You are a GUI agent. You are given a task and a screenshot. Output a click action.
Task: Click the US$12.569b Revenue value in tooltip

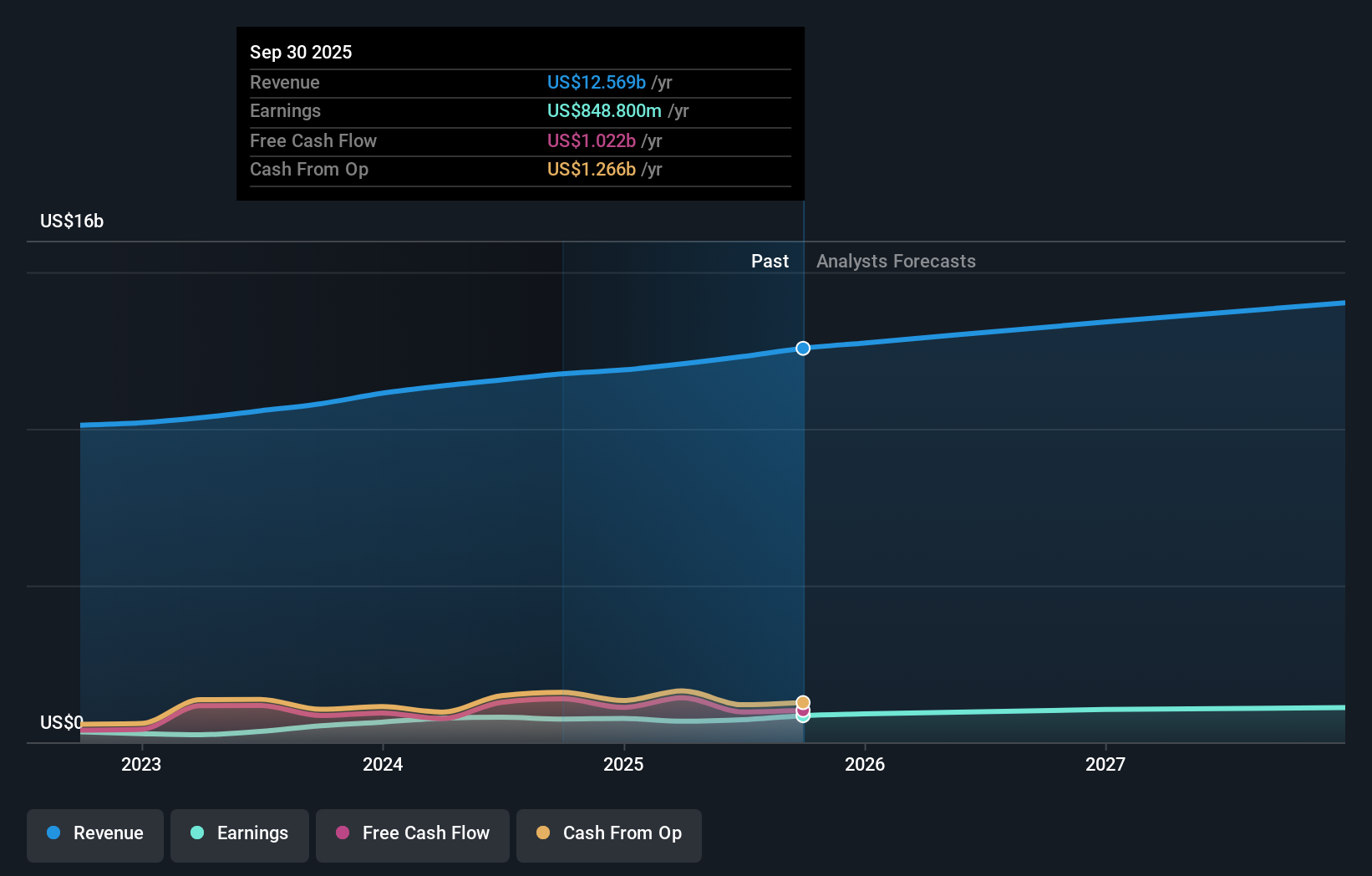pyautogui.click(x=596, y=82)
